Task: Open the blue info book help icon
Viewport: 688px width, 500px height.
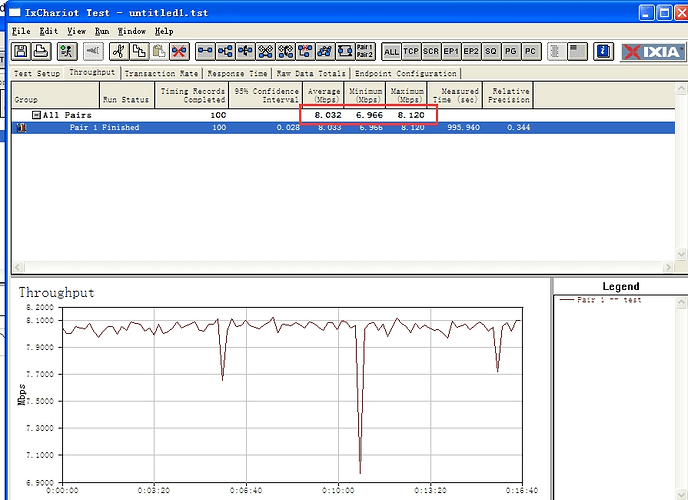Action: [603, 51]
